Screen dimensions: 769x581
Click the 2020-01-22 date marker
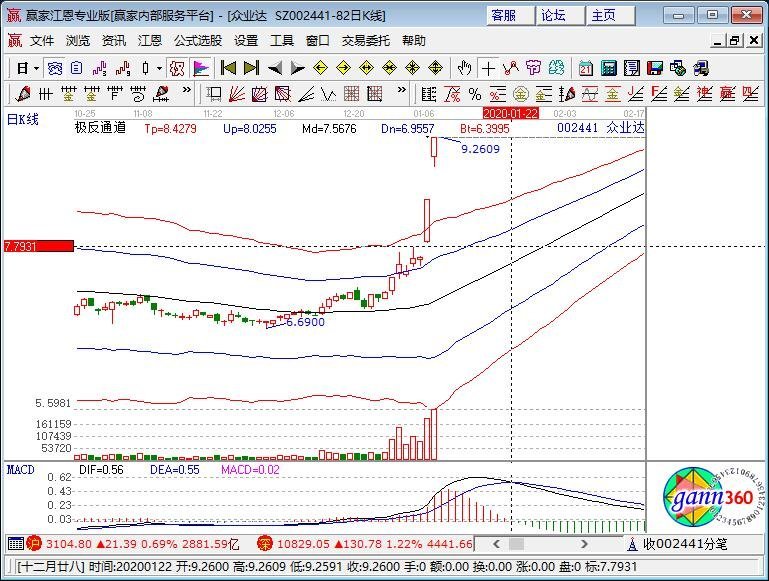pos(511,114)
